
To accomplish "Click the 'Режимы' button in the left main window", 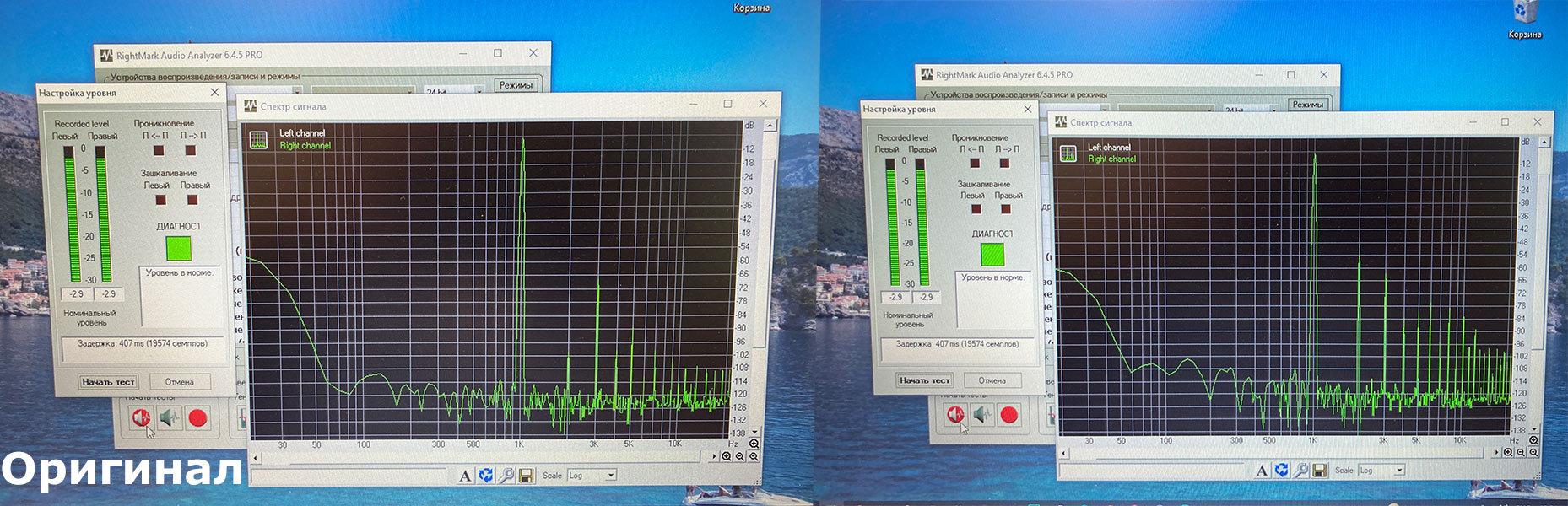I will (515, 85).
